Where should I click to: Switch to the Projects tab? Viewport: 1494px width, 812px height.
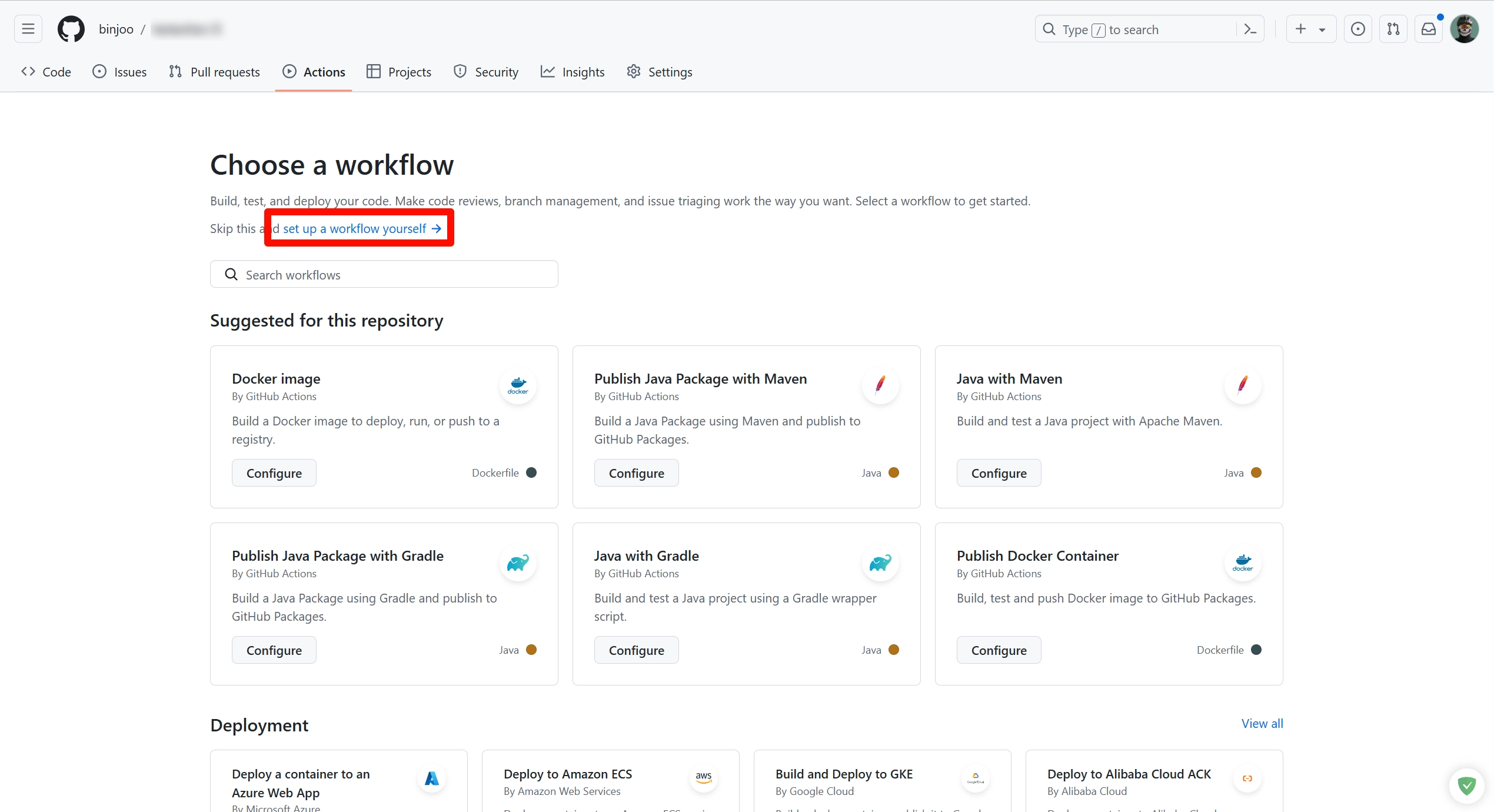coord(399,72)
